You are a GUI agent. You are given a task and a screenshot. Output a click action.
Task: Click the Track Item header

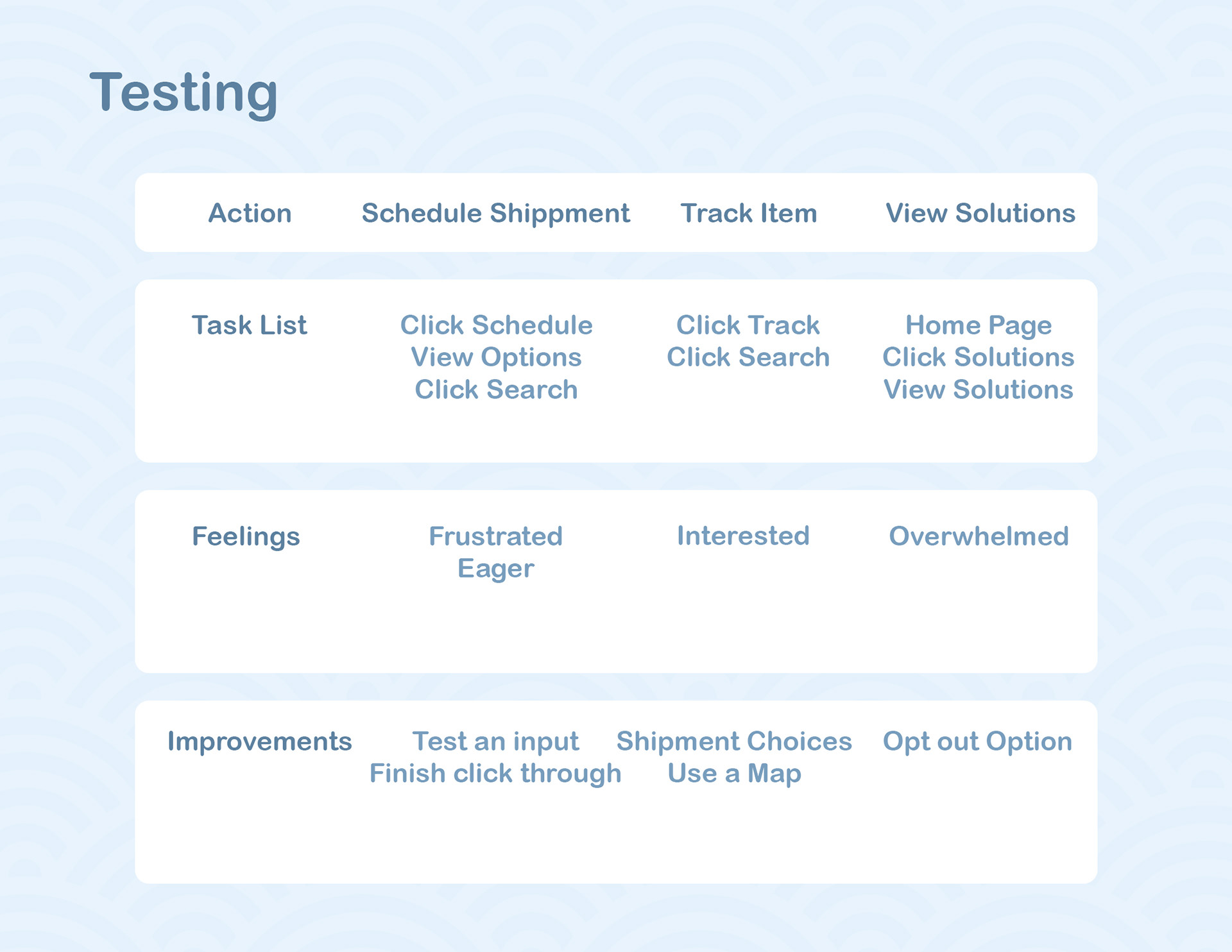(x=748, y=213)
